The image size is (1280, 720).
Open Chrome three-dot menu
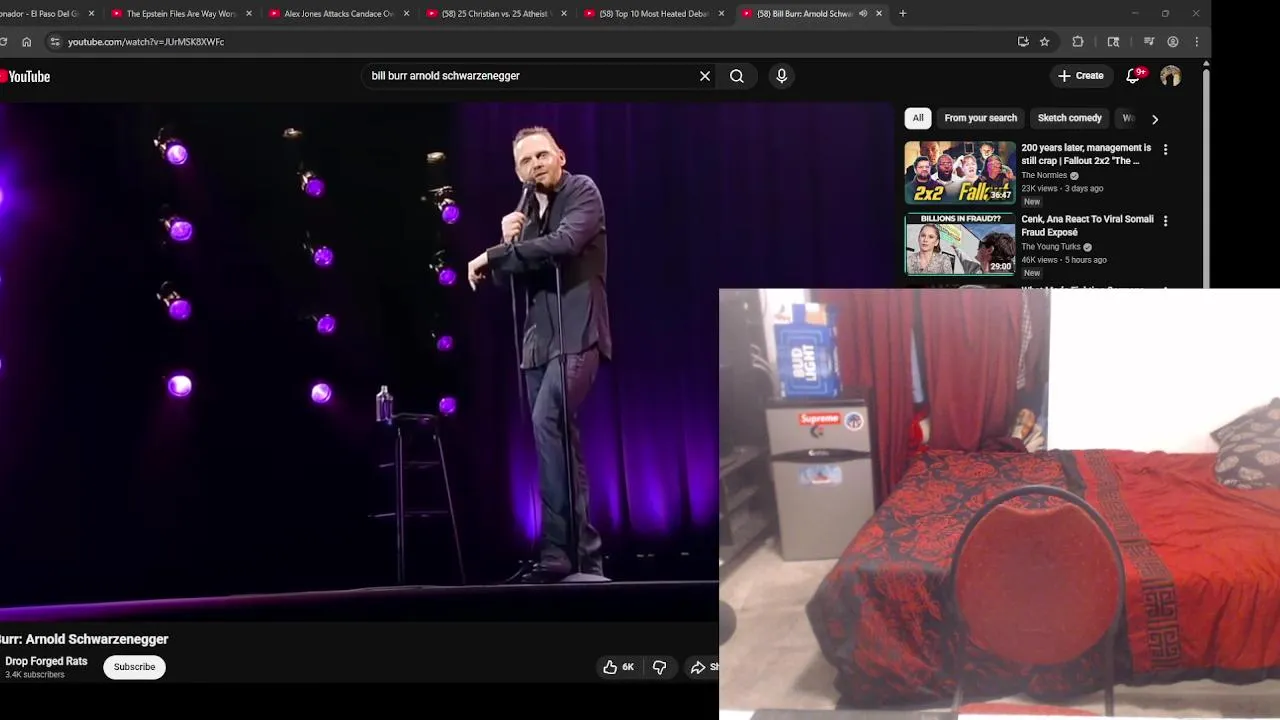[x=1197, y=42]
